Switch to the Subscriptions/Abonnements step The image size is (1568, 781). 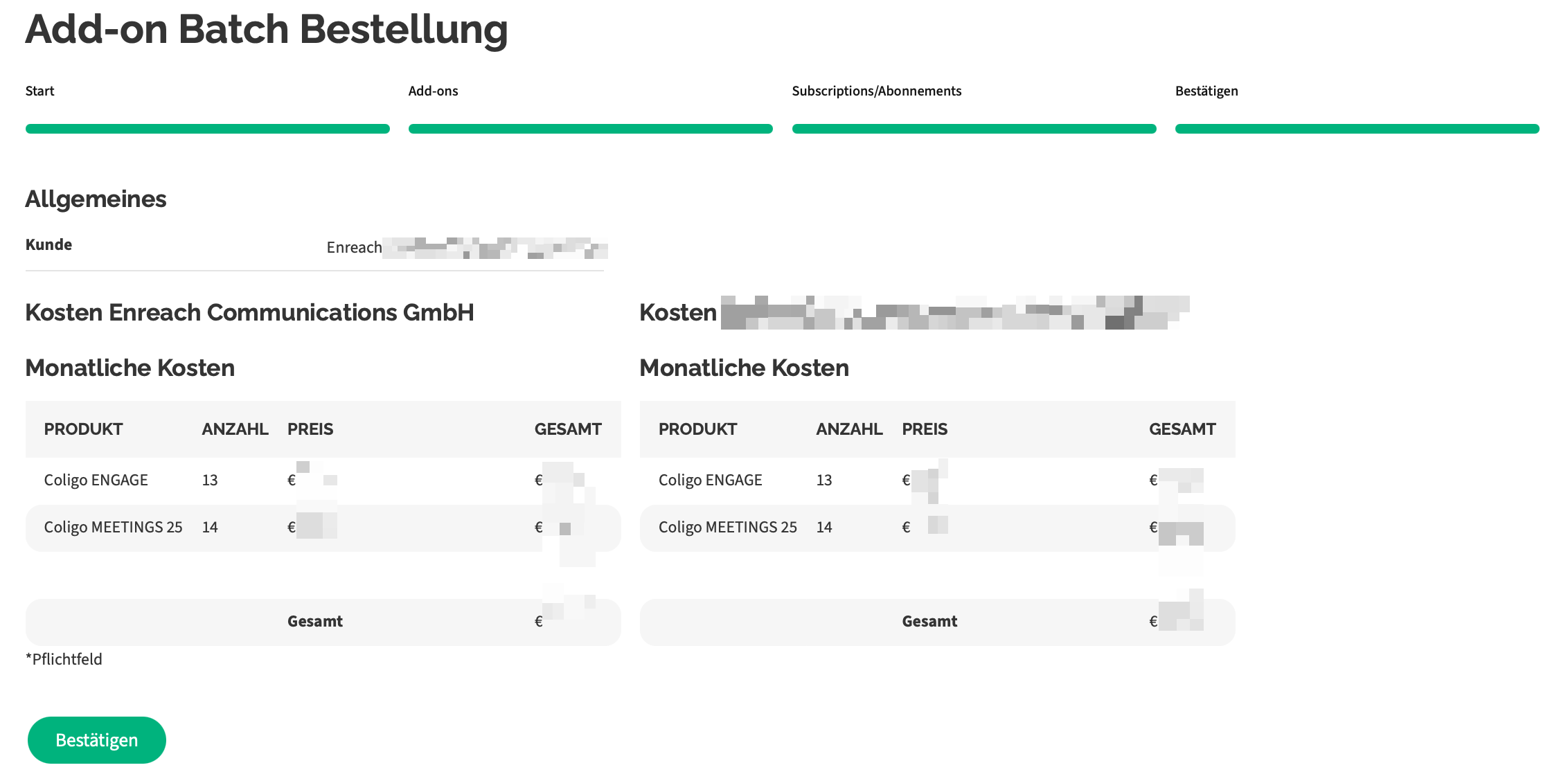click(876, 91)
